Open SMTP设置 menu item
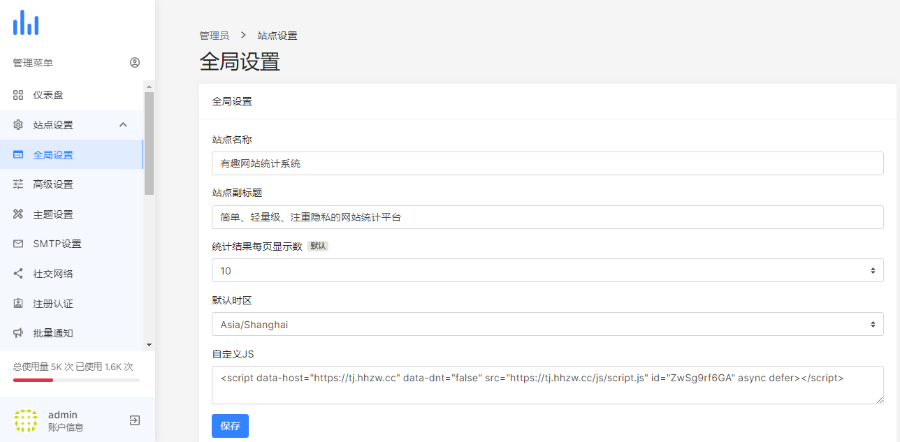900x442 pixels. [x=72, y=244]
